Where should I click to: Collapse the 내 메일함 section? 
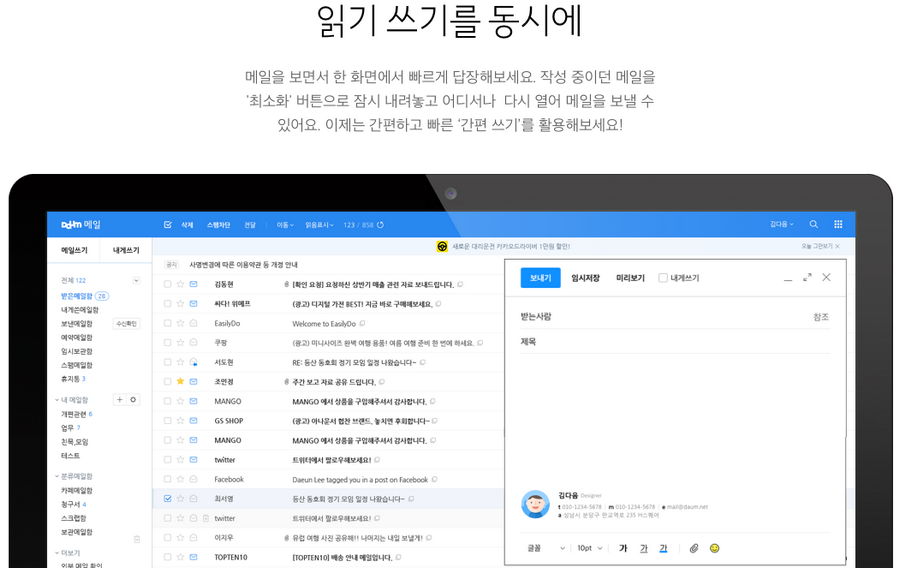point(57,400)
